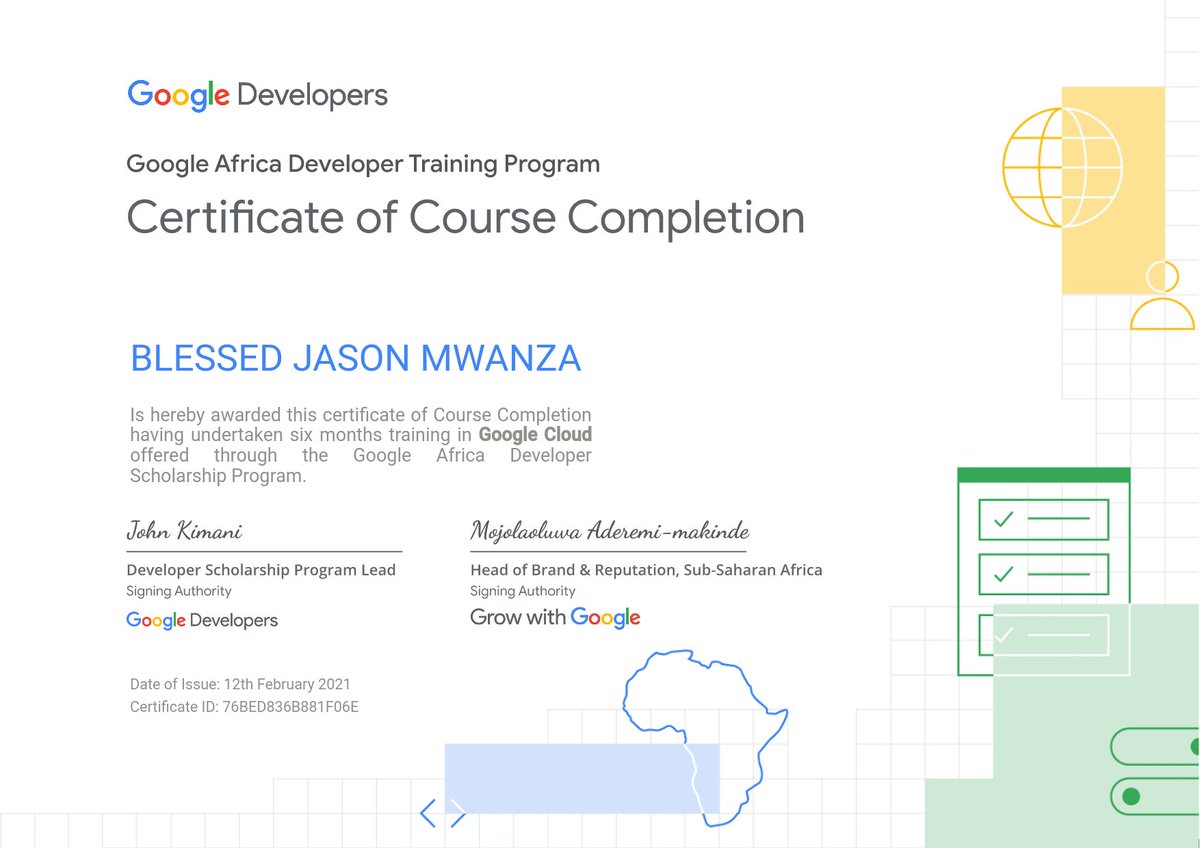1200x848 pixels.
Task: Click the yellow person outline icon
Action: pos(1162,295)
